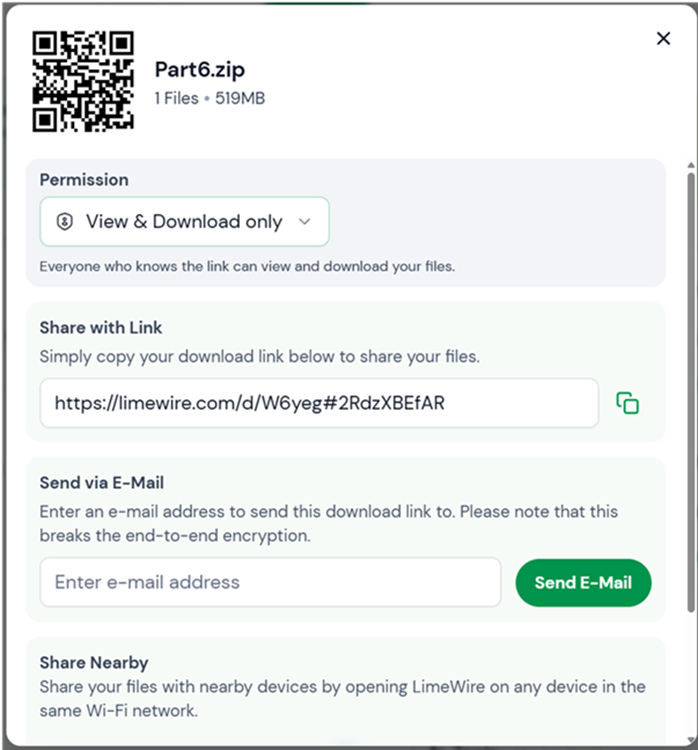This screenshot has width=698, height=750.
Task: Click the shield icon in the permission selector
Action: [x=65, y=221]
